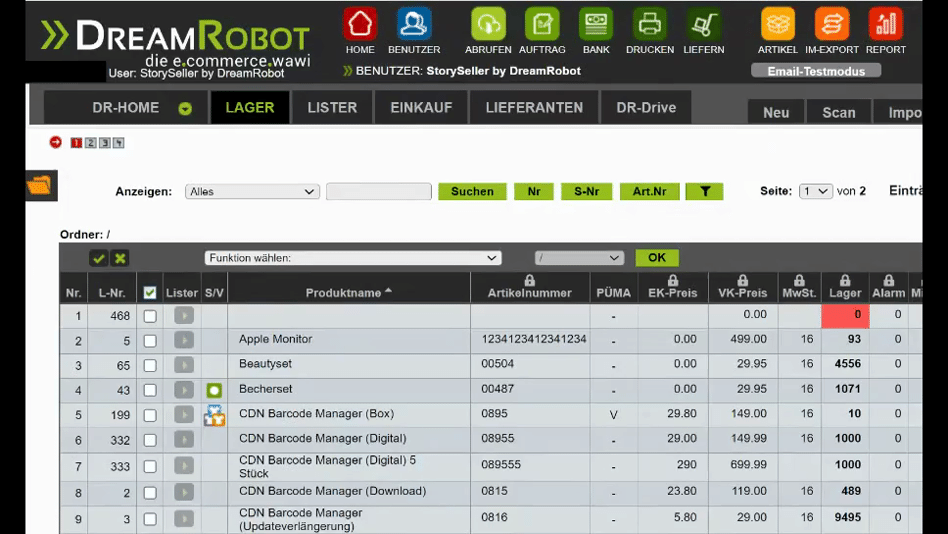
Task: Click the DRUCKEN printer icon
Action: pyautogui.click(x=649, y=24)
